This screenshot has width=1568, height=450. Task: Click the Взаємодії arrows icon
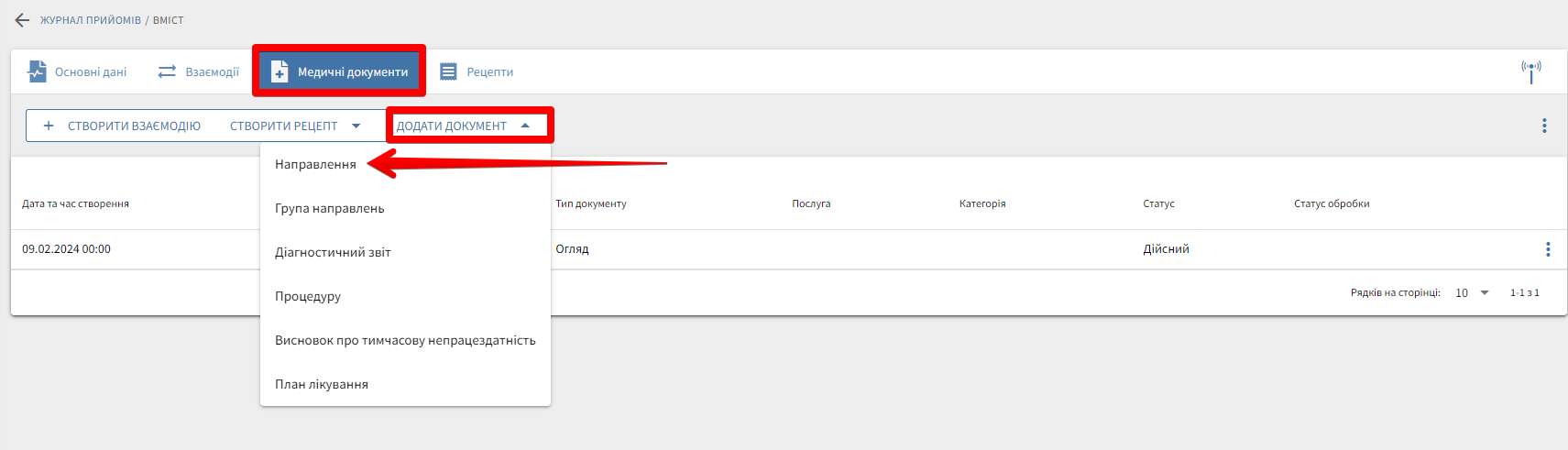[167, 71]
